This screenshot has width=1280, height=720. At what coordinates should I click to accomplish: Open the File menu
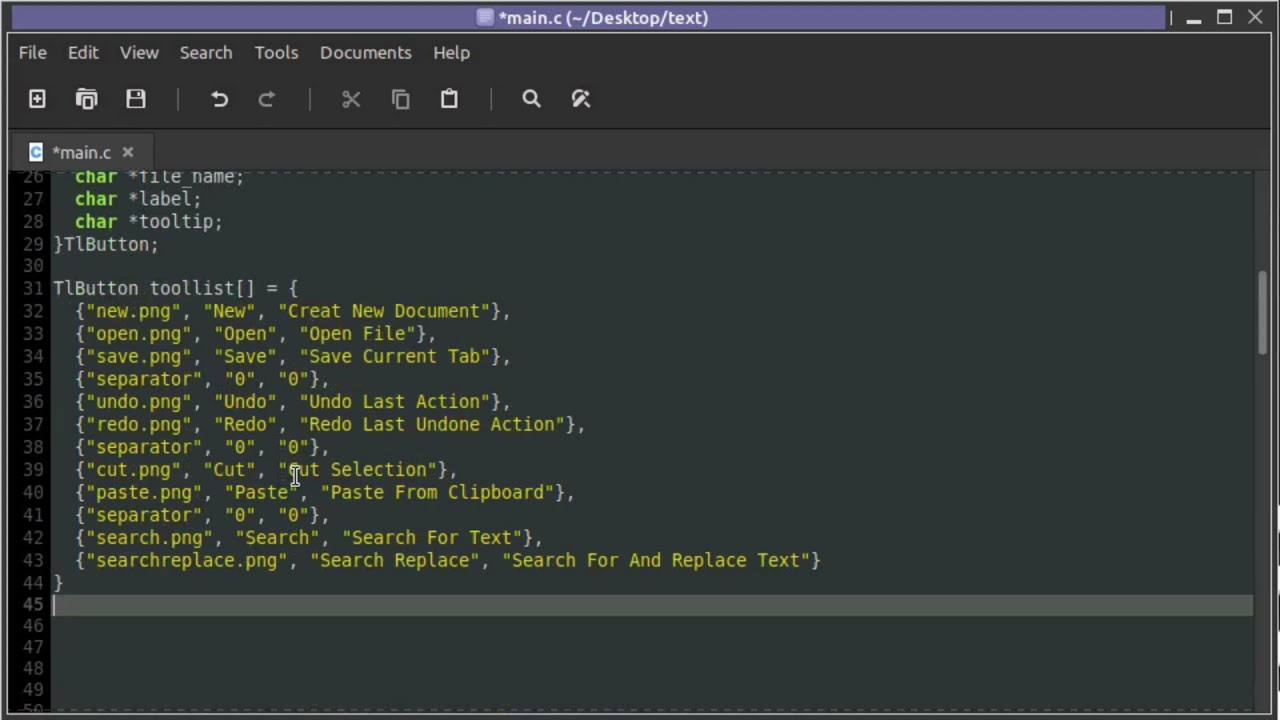tap(32, 52)
